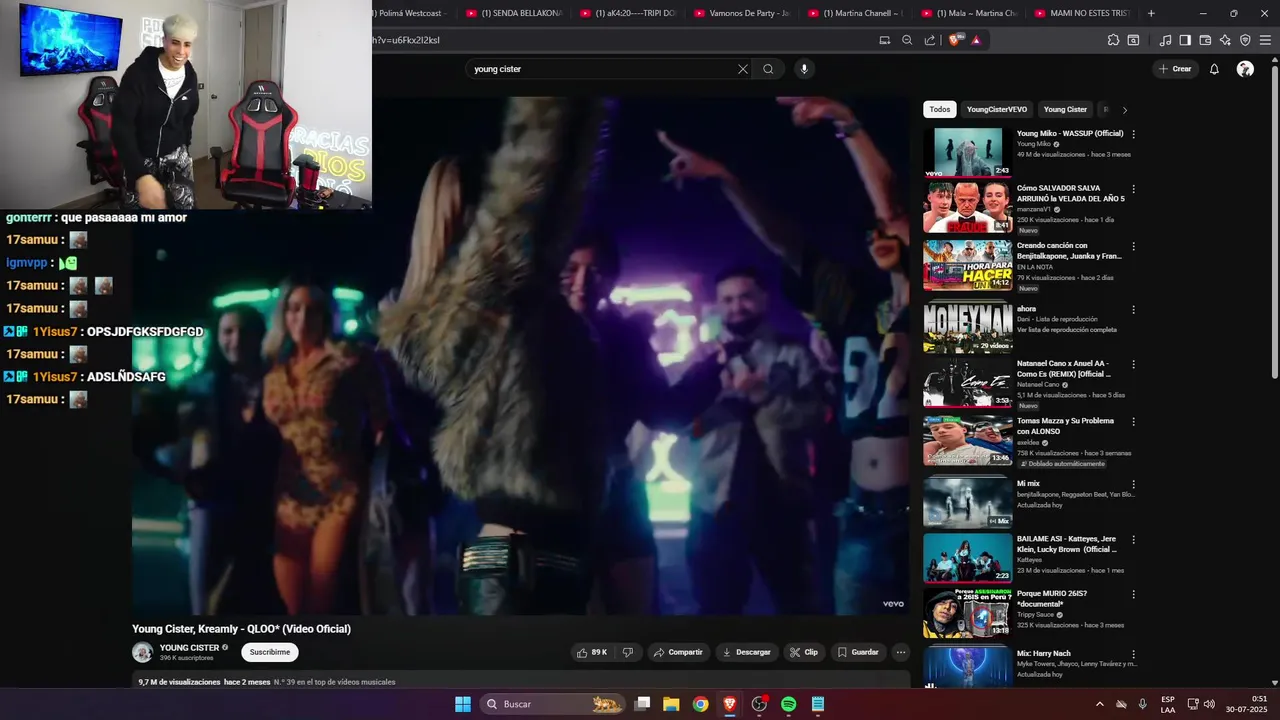Image resolution: width=1280 pixels, height=720 pixels.
Task: Open the YOUNG CISTER channel name link
Action: [189, 647]
